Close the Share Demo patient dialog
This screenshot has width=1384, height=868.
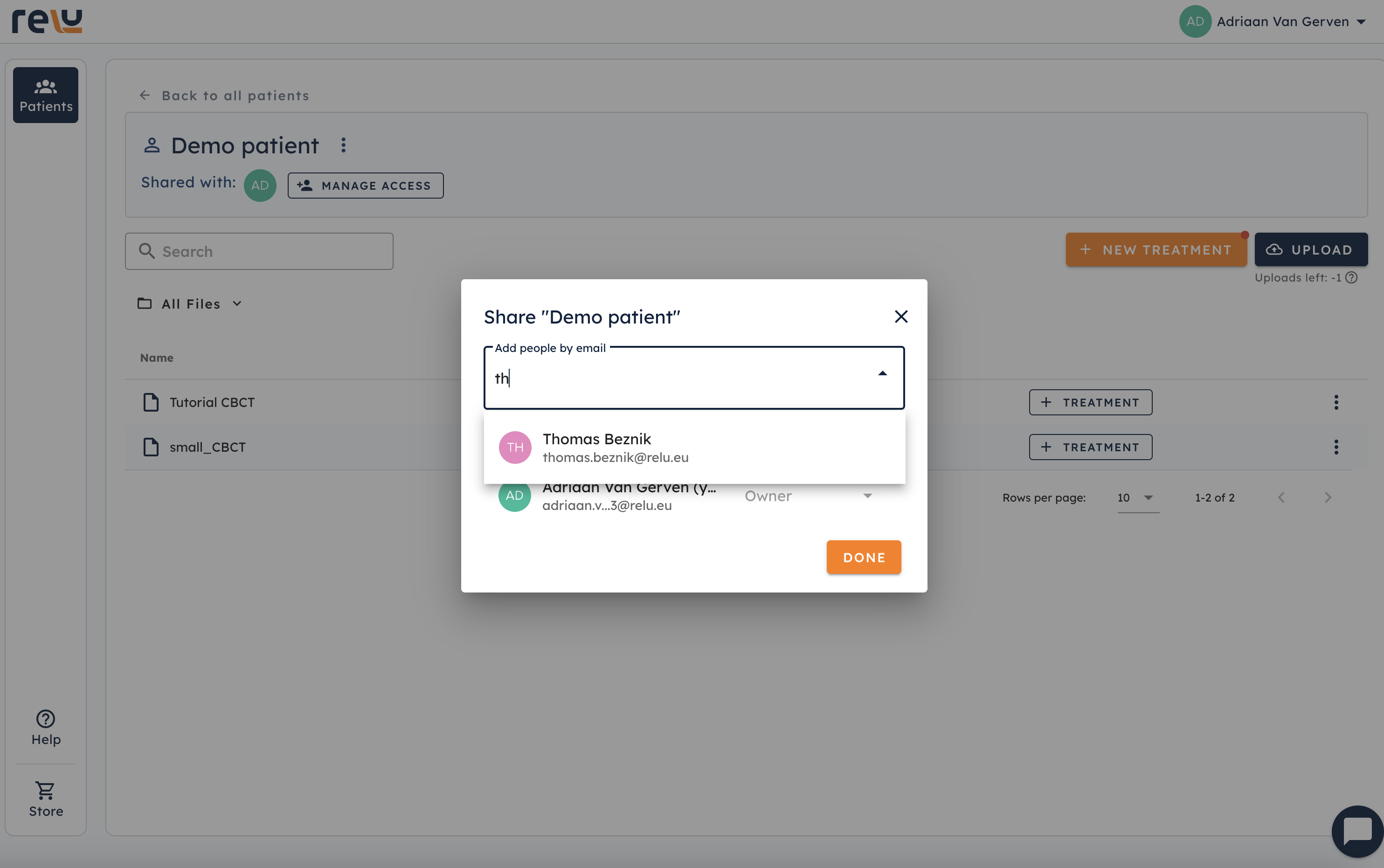(x=900, y=317)
